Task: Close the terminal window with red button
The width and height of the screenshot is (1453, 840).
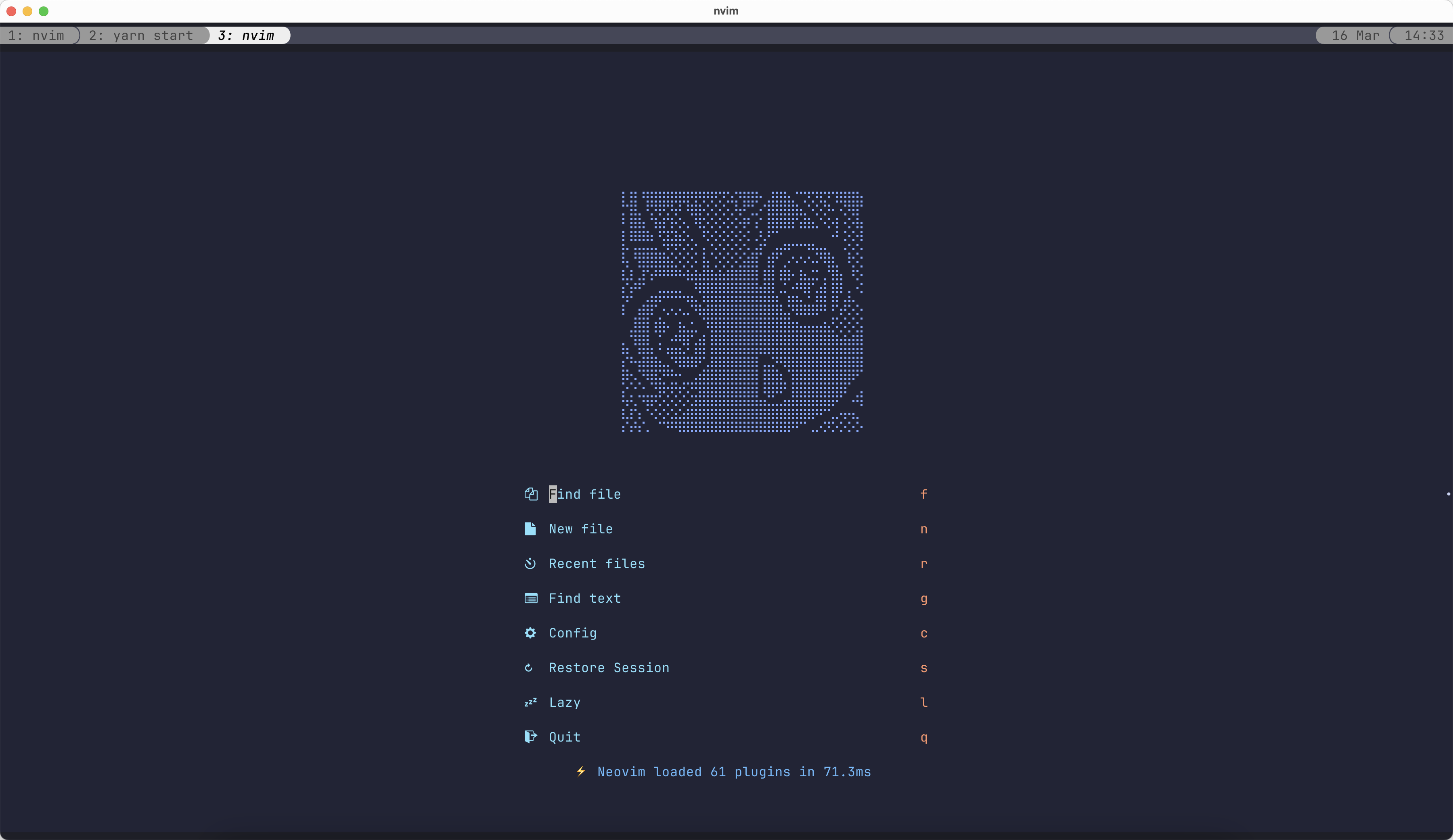Action: click(11, 11)
